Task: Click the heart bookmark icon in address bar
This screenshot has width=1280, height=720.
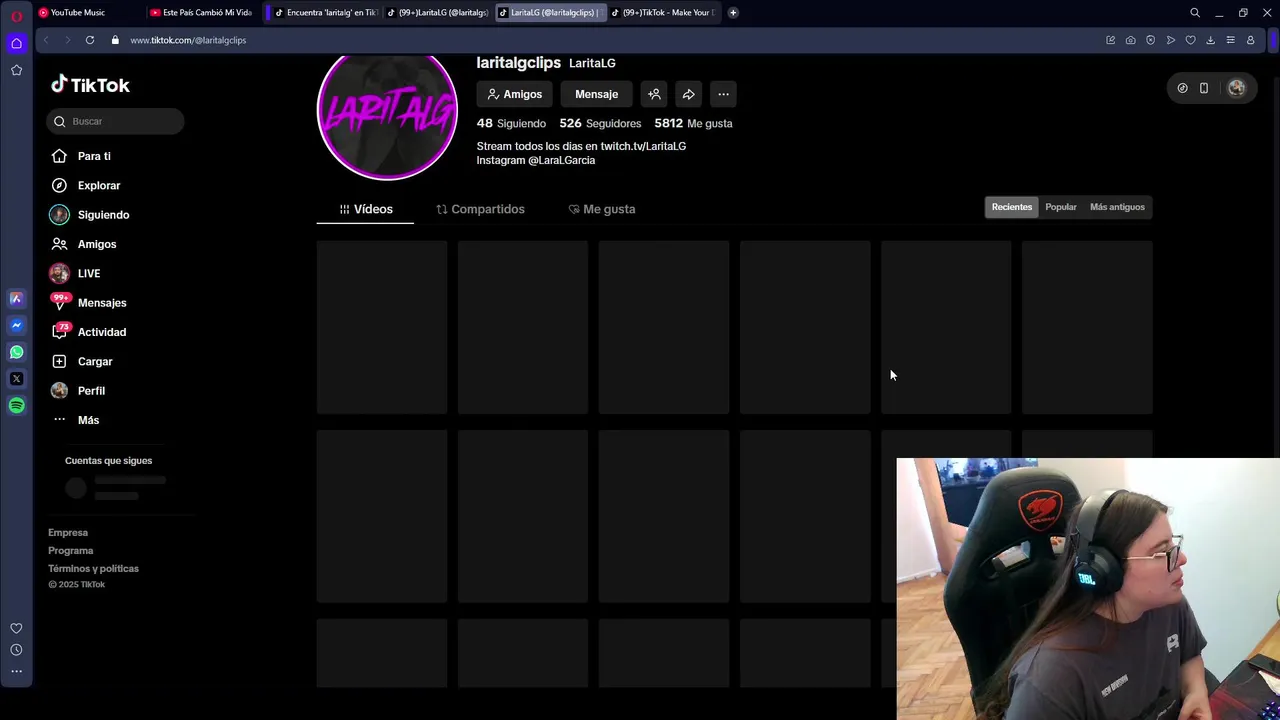Action: pos(1190,40)
